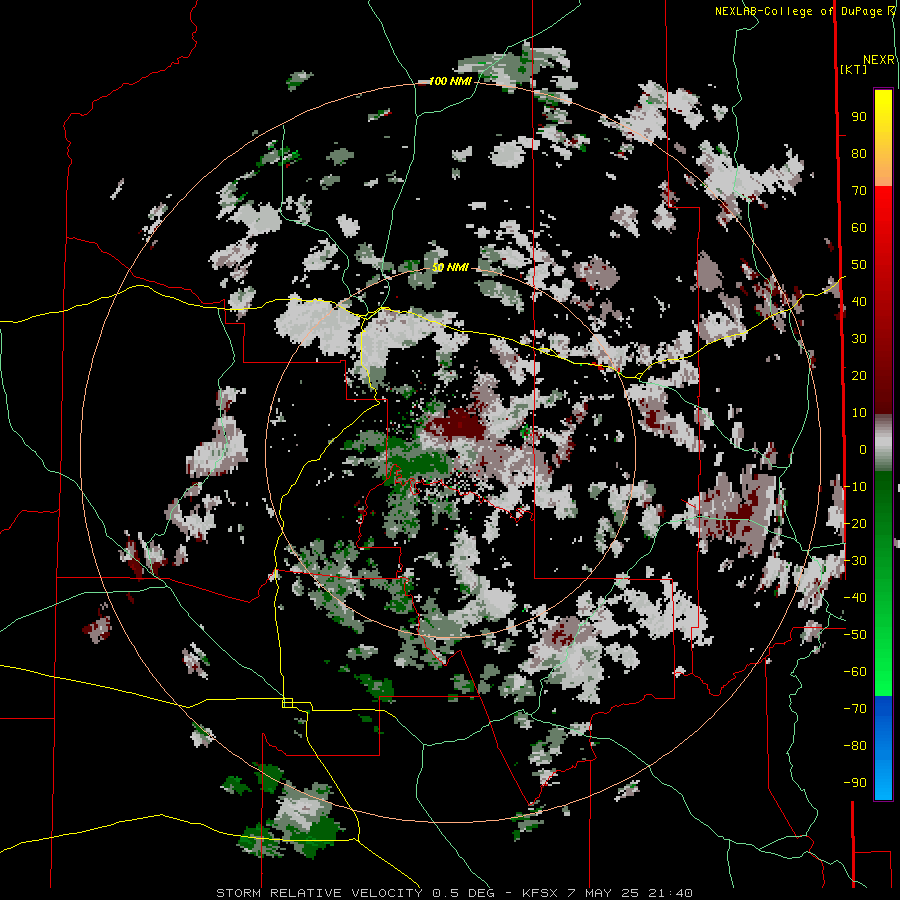Click the 50 NMI range ring label
Screen dimensions: 900x900
(x=451, y=267)
